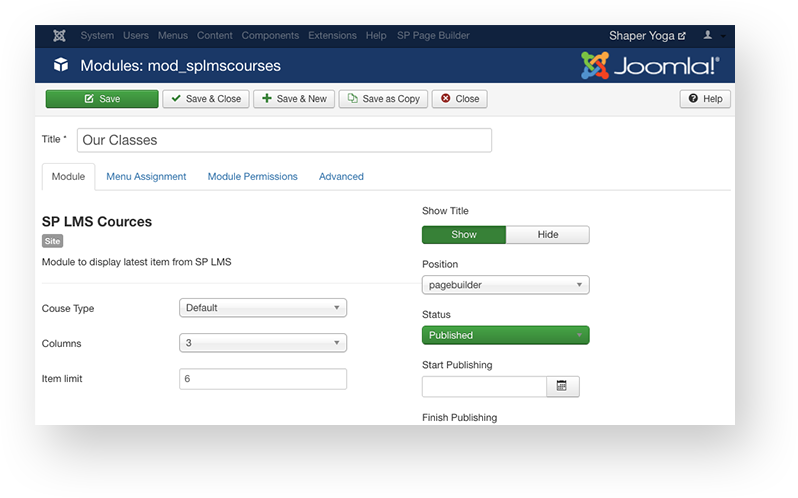Open the Extensions menu
This screenshot has height=498, width=798.
tap(332, 35)
